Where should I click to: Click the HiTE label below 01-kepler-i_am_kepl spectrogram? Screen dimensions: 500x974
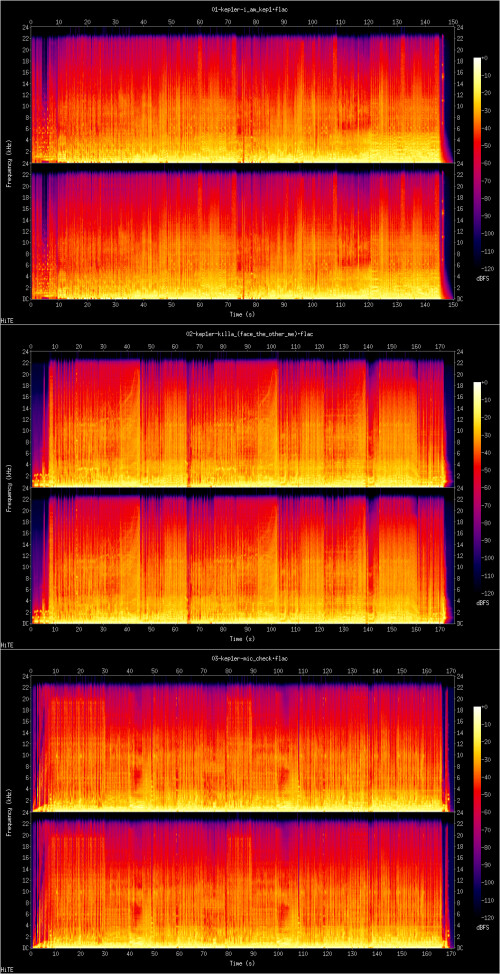pos(7,321)
